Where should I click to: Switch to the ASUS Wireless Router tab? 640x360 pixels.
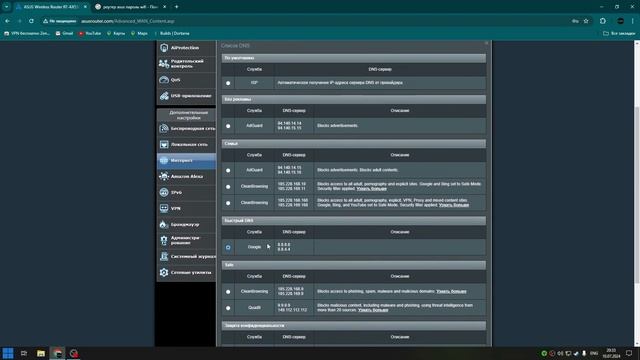pyautogui.click(x=51, y=7)
